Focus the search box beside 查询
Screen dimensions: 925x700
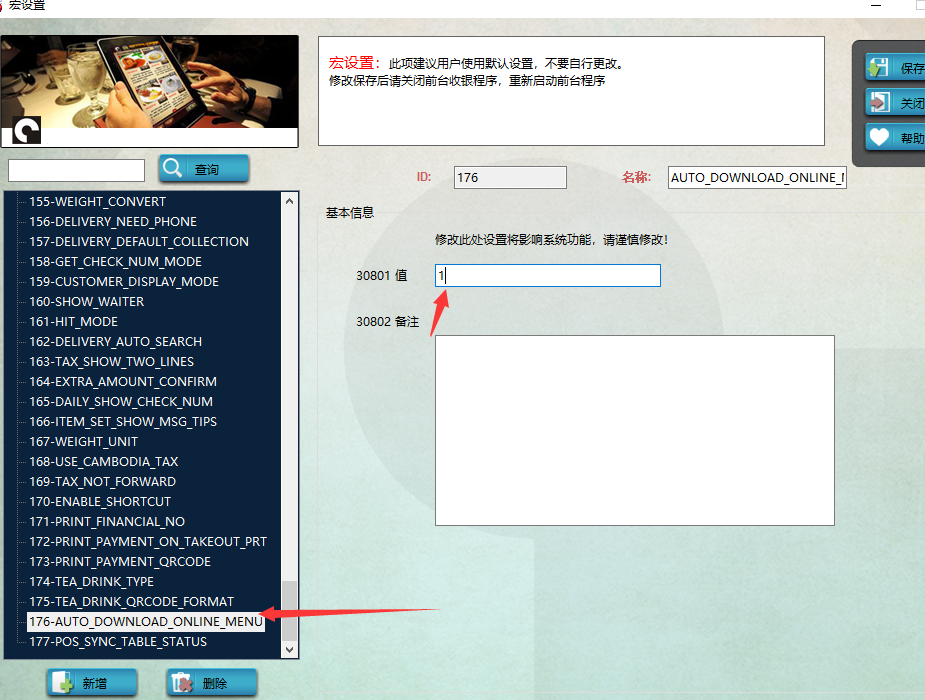(x=76, y=170)
